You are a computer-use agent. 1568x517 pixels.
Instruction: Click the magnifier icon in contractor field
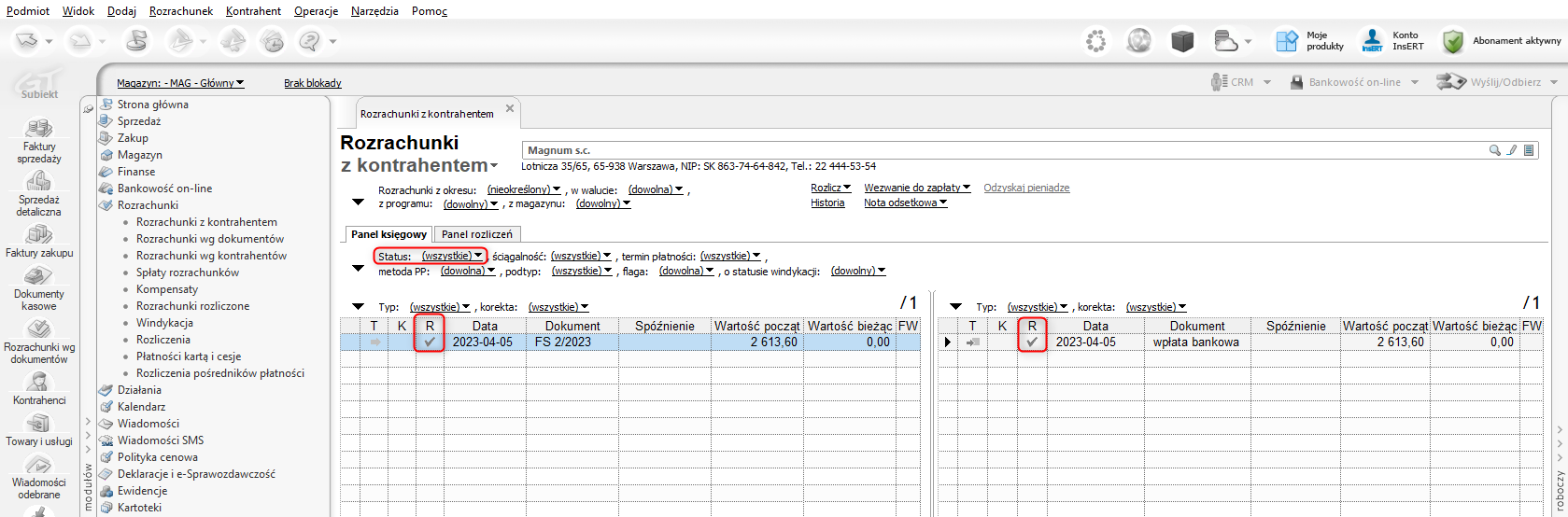click(1495, 150)
